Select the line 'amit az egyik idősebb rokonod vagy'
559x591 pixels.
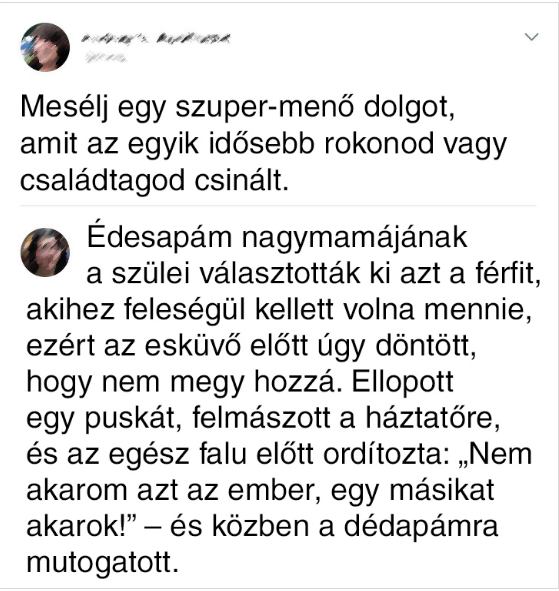tap(263, 145)
